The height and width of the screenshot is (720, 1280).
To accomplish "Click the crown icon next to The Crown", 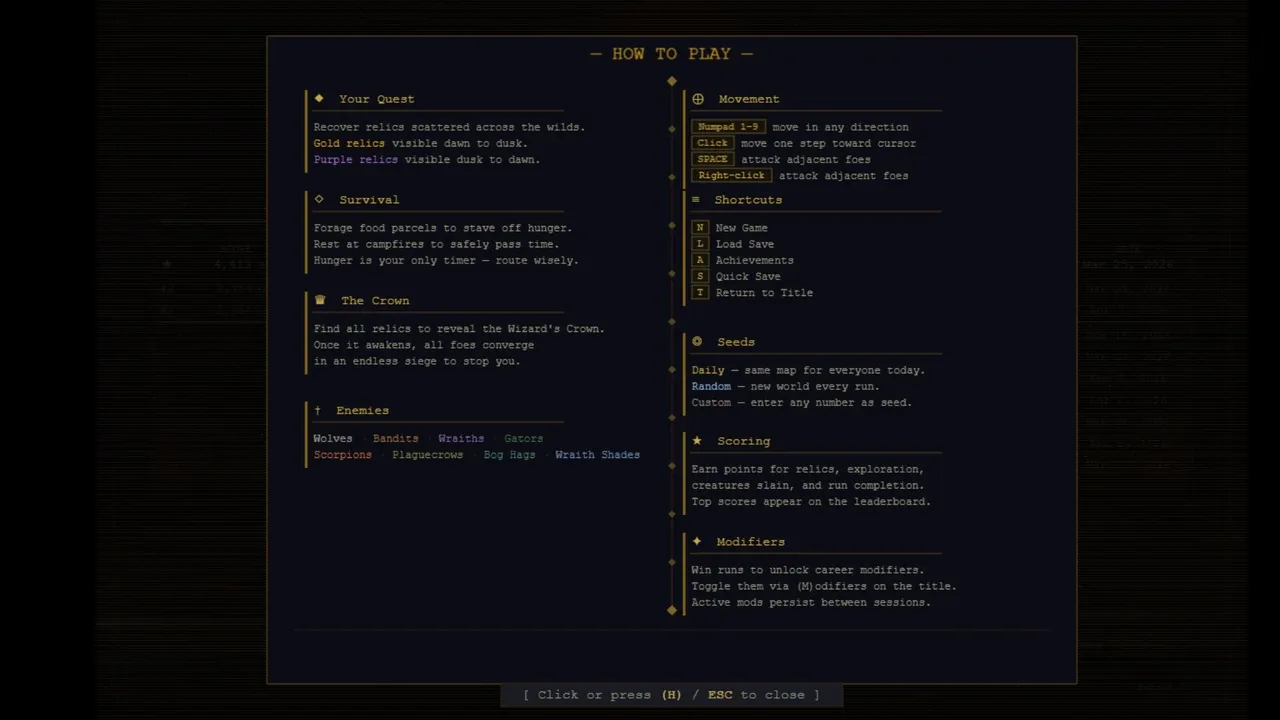I will [320, 300].
